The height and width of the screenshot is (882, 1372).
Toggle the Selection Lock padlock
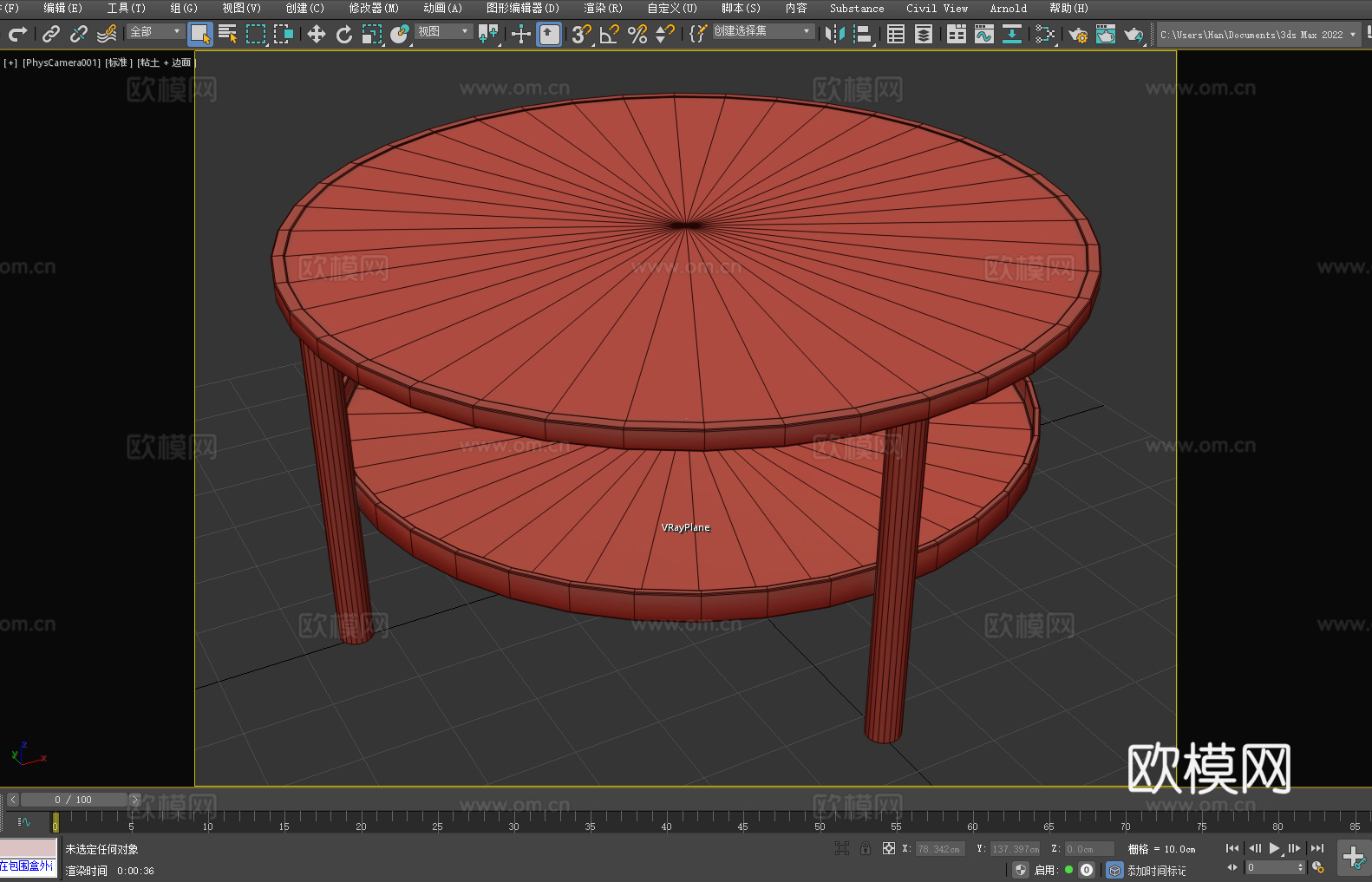[x=866, y=848]
